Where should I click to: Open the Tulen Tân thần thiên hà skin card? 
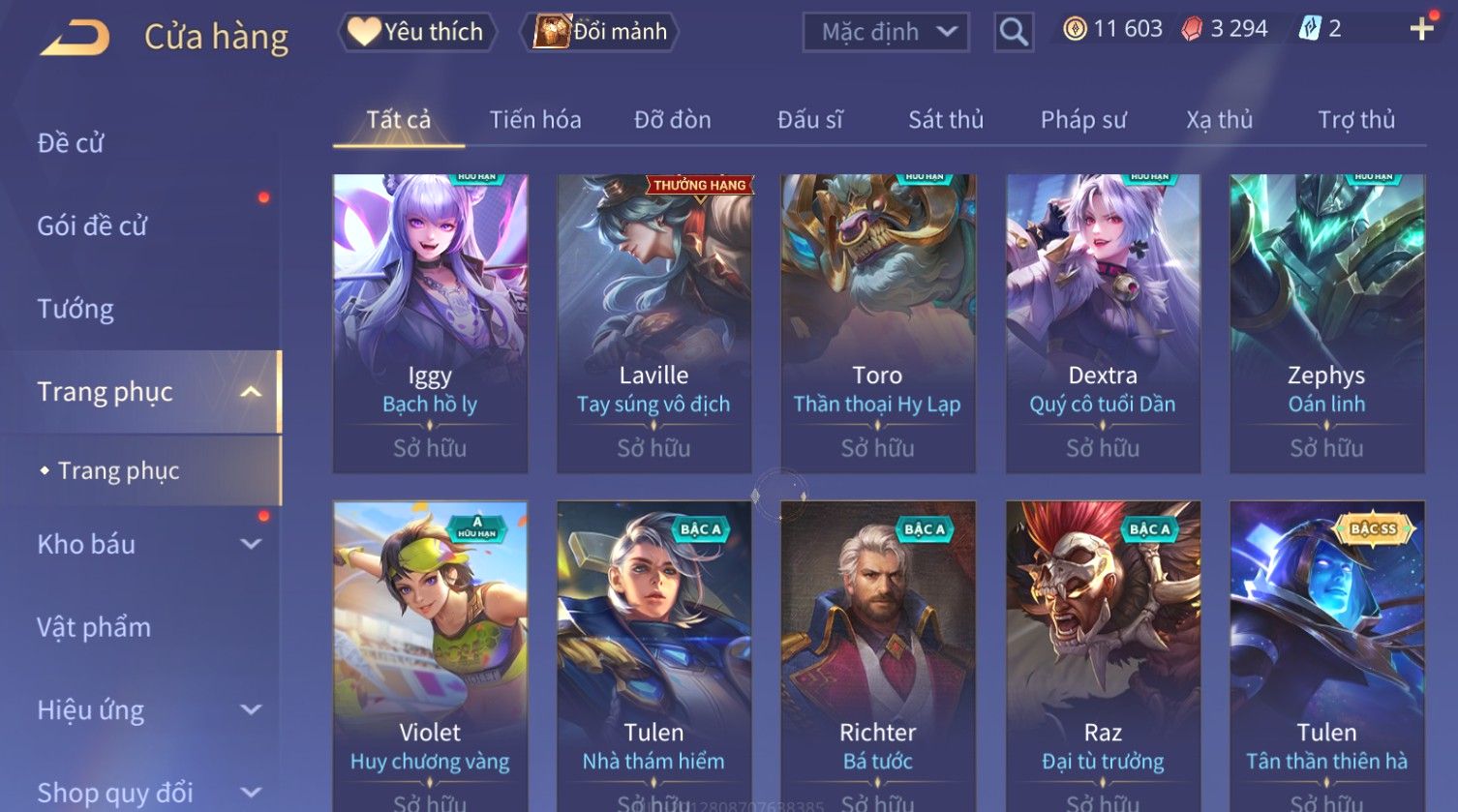pos(1327,656)
